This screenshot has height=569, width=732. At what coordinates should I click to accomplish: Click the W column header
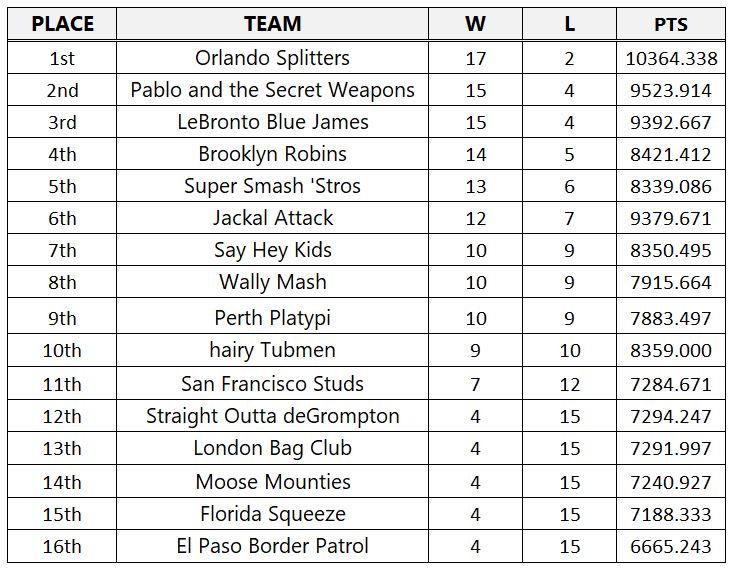coord(476,24)
